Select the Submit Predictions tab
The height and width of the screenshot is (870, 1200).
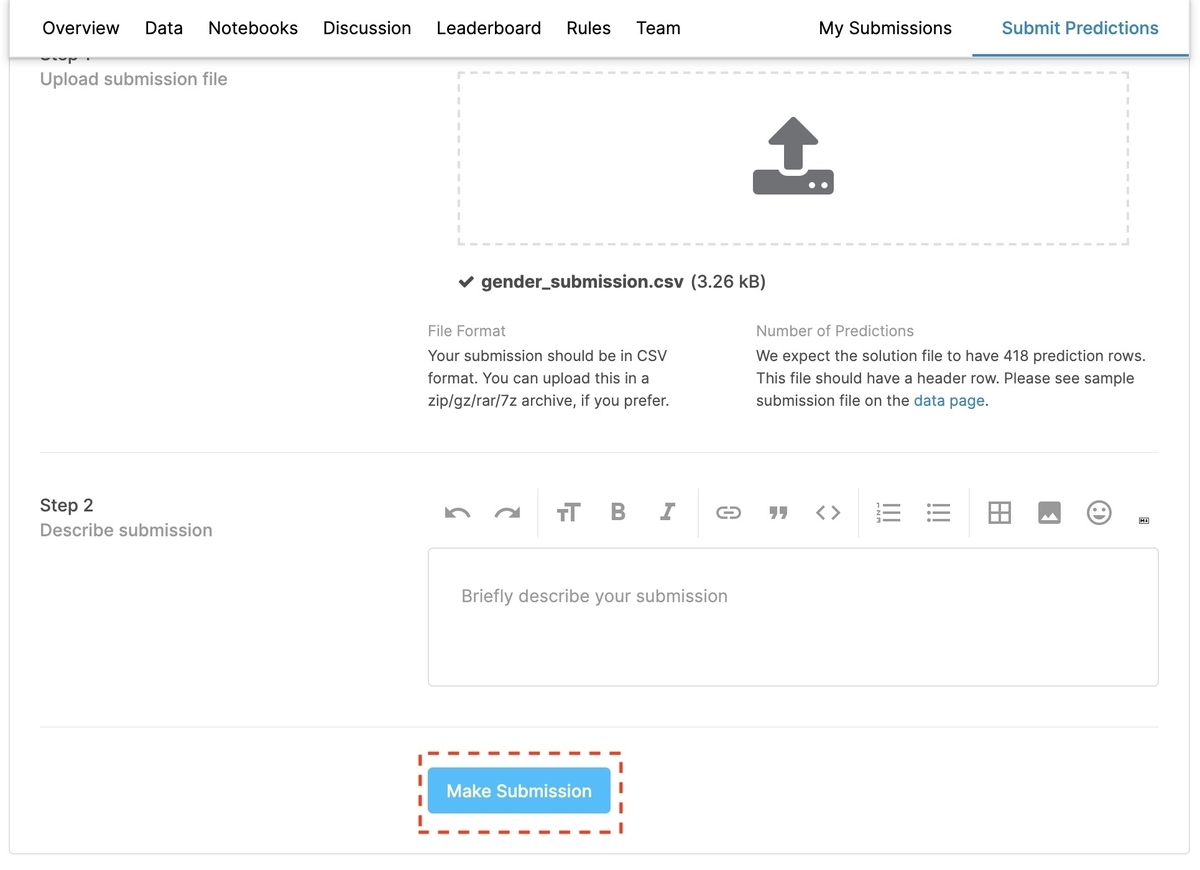[1080, 28]
